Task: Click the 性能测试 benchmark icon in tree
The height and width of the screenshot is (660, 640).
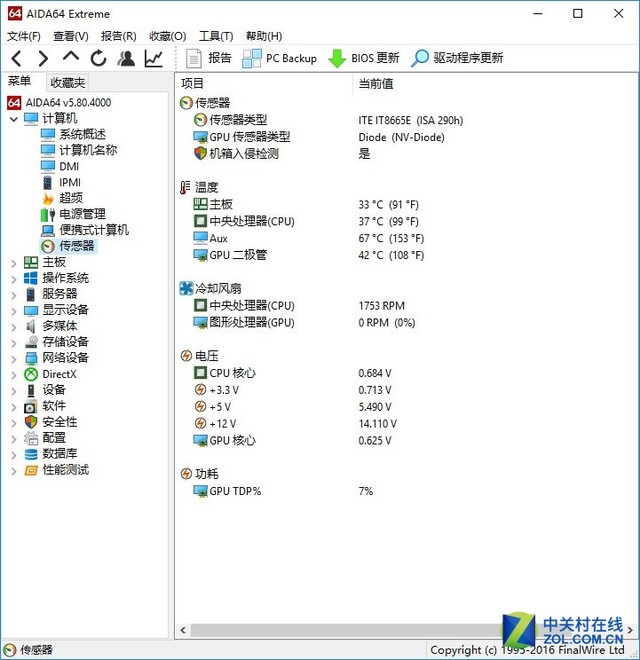Action: pyautogui.click(x=31, y=470)
